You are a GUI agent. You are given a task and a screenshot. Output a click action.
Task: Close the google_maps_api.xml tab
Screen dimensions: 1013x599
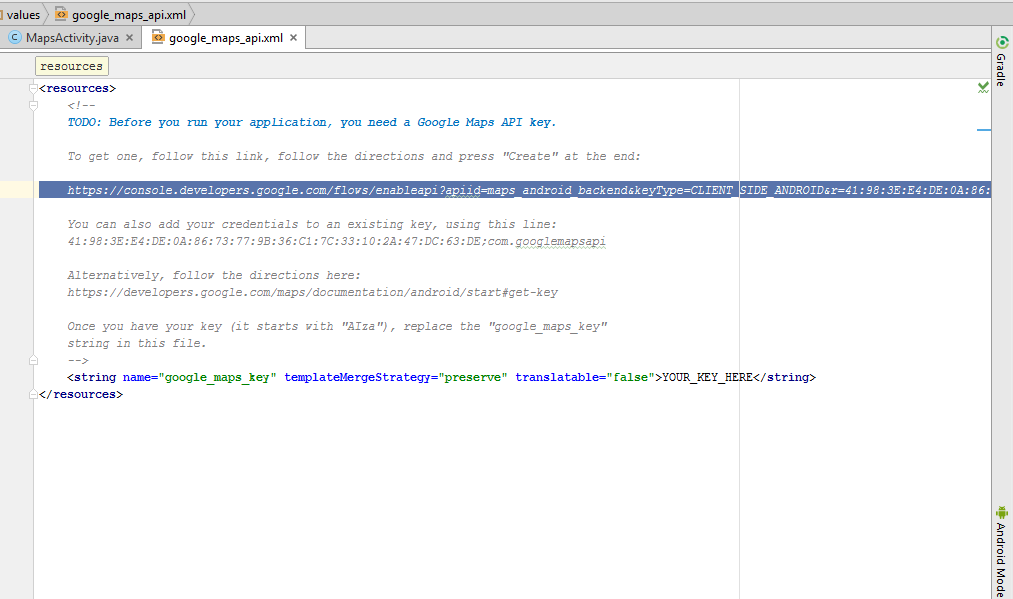(293, 37)
